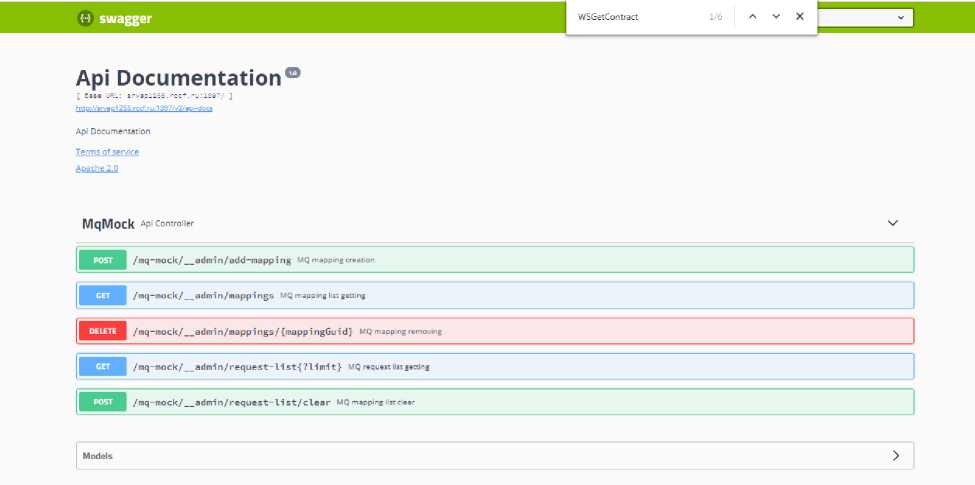Click 'MQ mapping list getting' description

coord(323,295)
